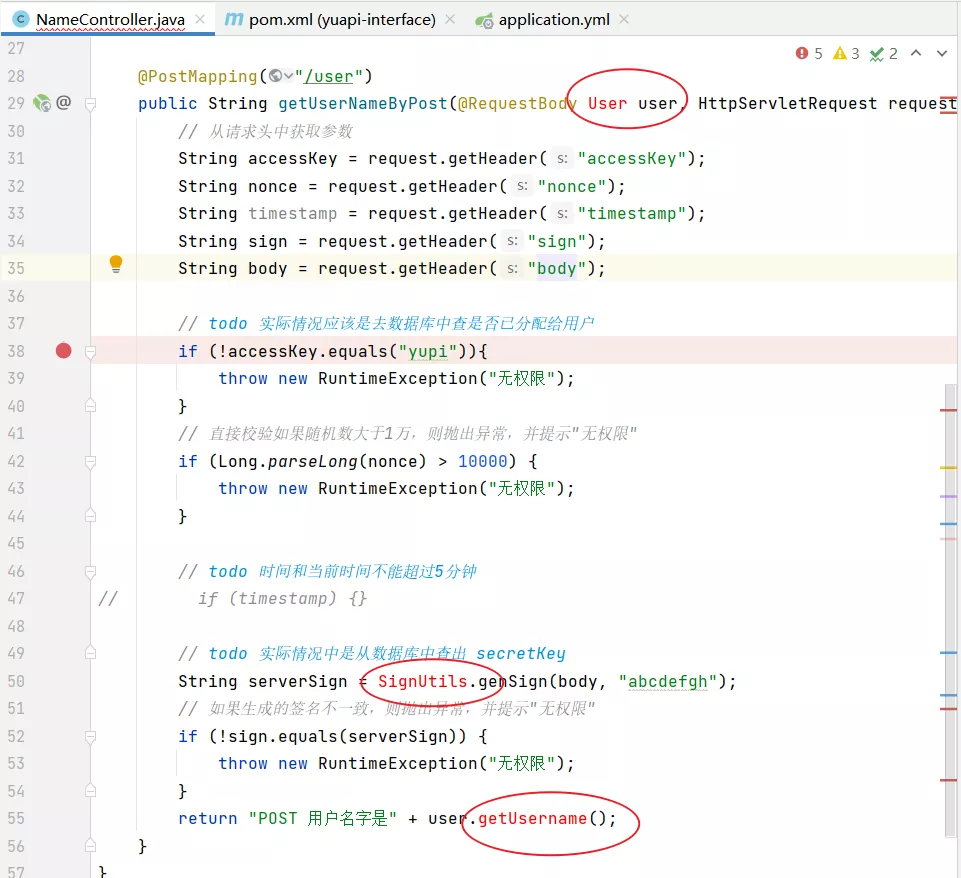Click the "timestamp" string literal

tap(631, 214)
